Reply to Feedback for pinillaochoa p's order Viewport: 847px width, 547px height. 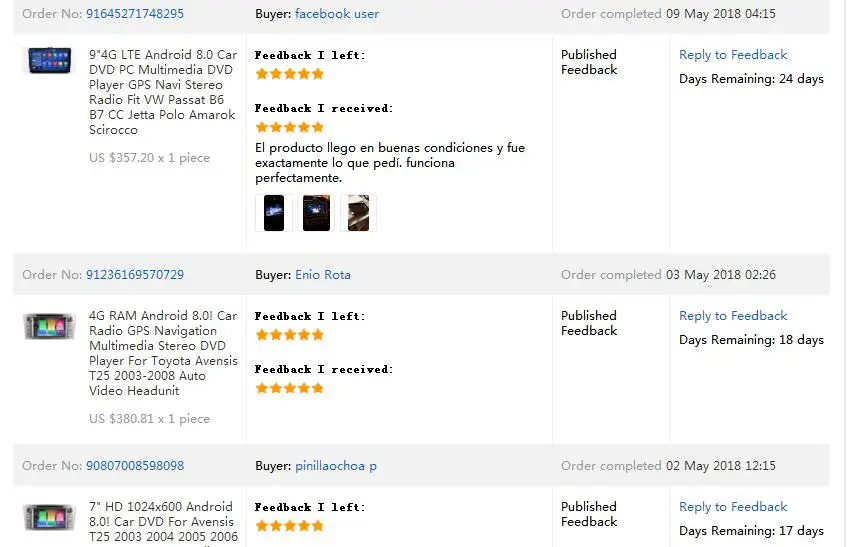click(733, 507)
